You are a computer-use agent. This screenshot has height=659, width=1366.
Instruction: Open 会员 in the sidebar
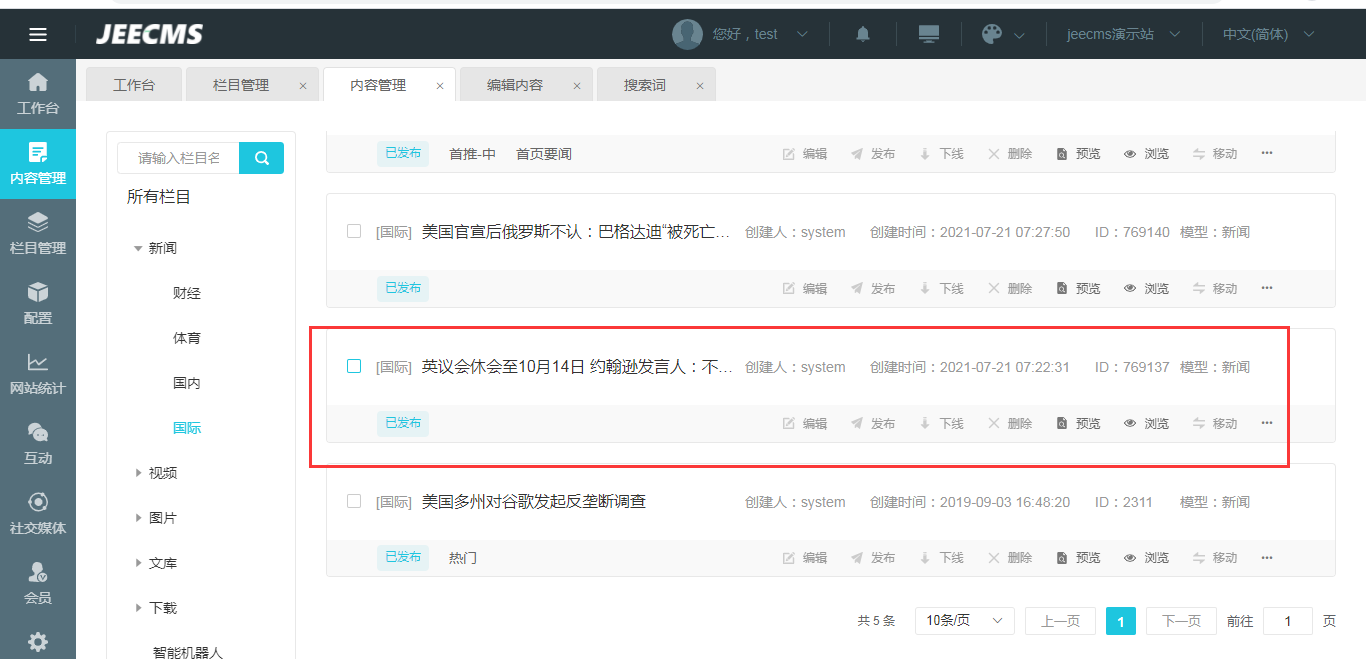(38, 584)
